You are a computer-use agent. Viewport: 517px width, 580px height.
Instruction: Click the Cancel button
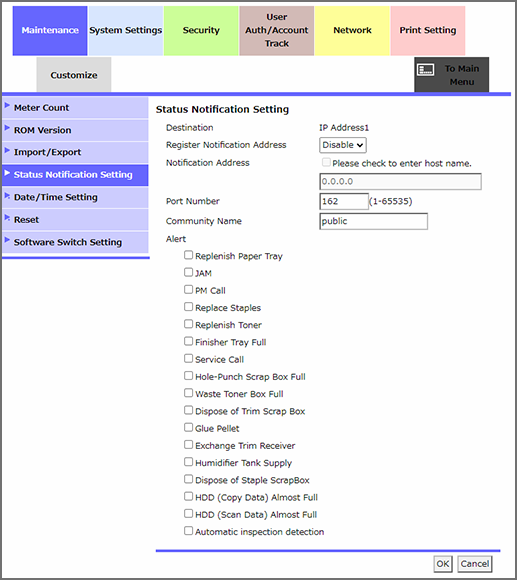(475, 564)
